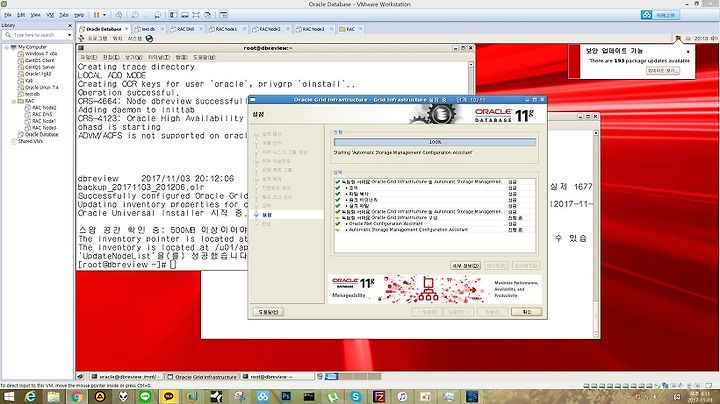Click the console view toolbar icon

[x=224, y=15]
